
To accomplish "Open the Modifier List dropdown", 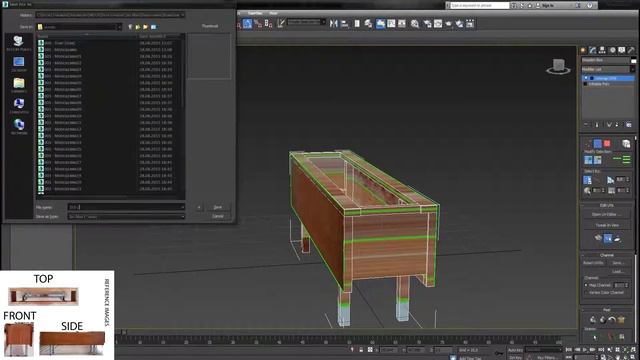I will tap(608, 69).
